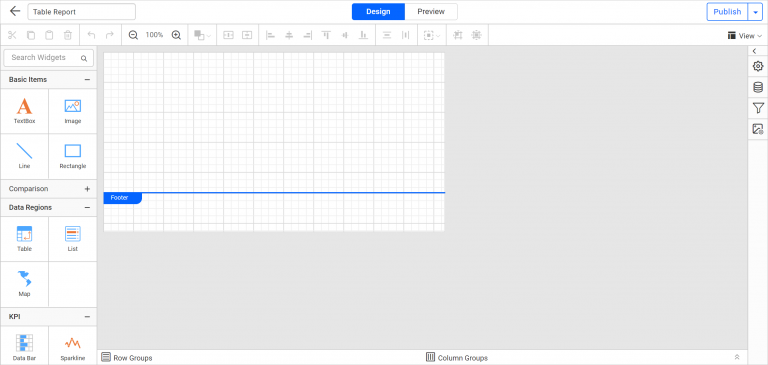
Task: Align selected items to the left
Action: coord(270,35)
